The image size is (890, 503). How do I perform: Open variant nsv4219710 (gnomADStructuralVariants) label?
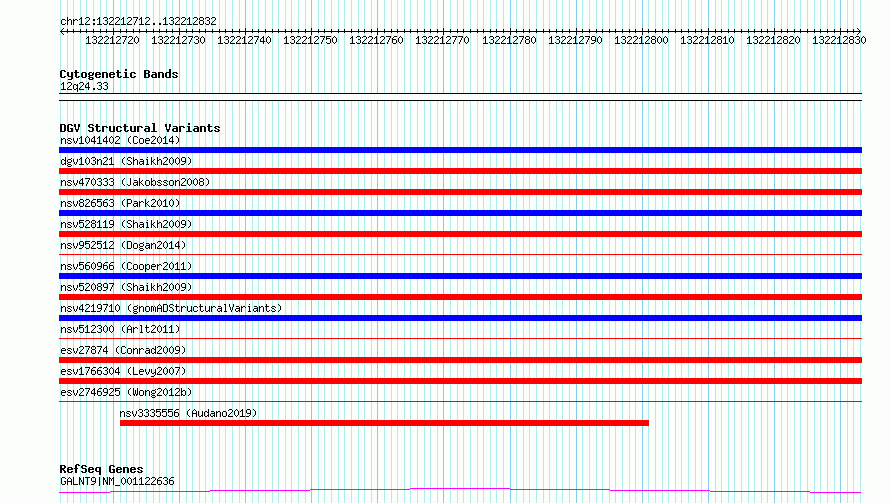tap(171, 308)
